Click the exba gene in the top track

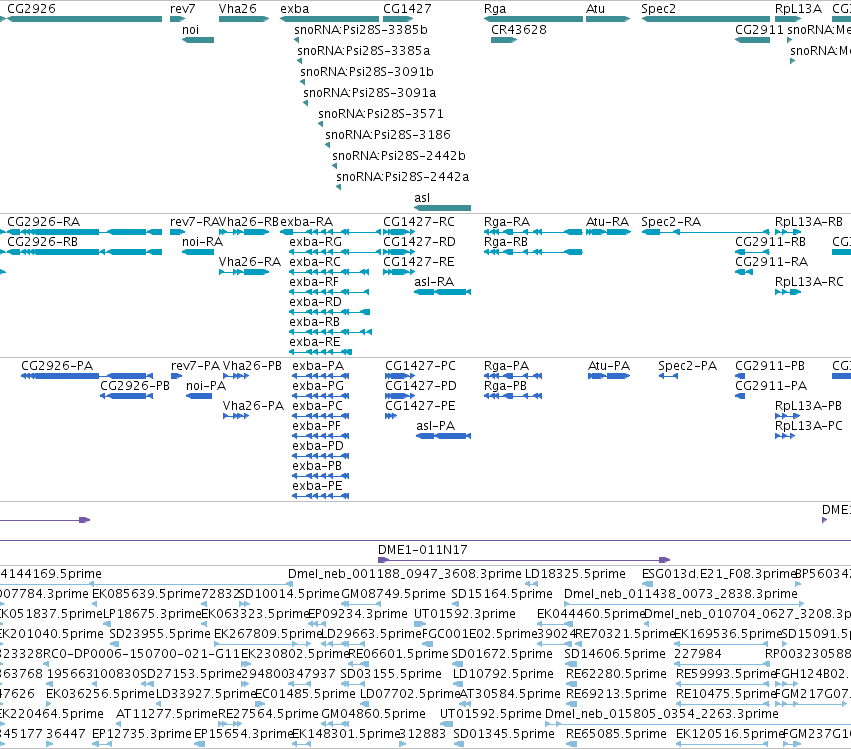point(329,19)
